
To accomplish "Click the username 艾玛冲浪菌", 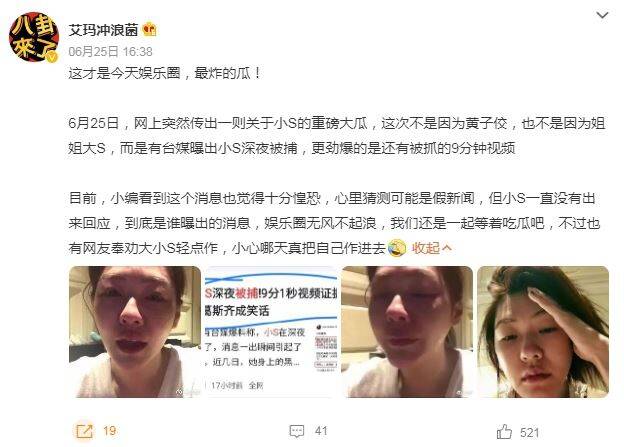I will [x=103, y=30].
